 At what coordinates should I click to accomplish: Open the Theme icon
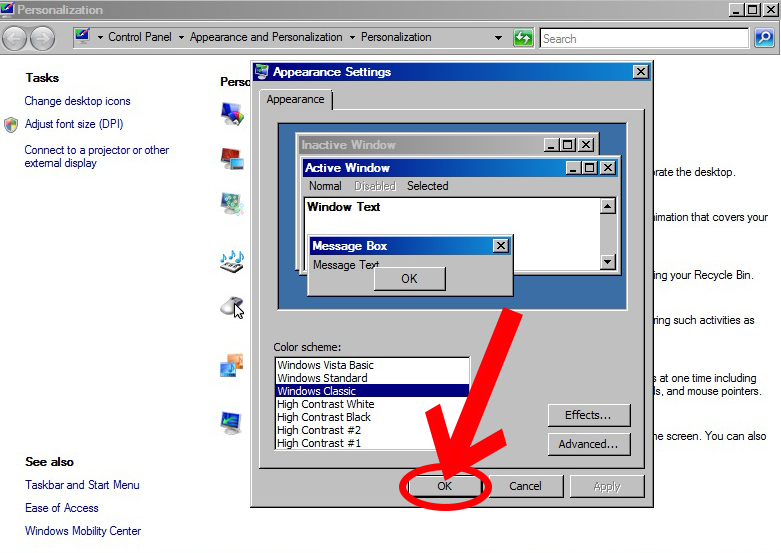tap(232, 365)
